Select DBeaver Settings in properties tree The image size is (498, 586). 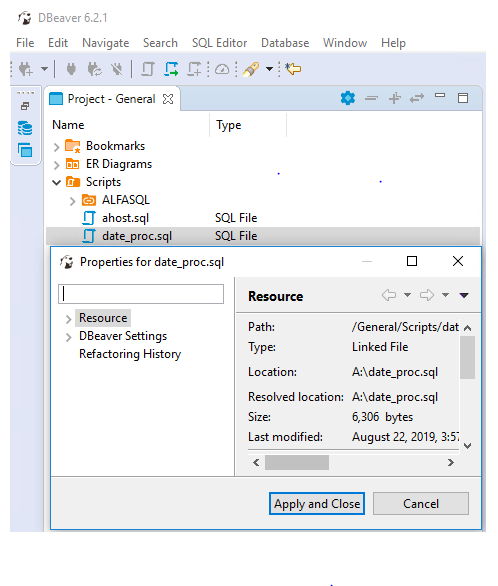(123, 336)
